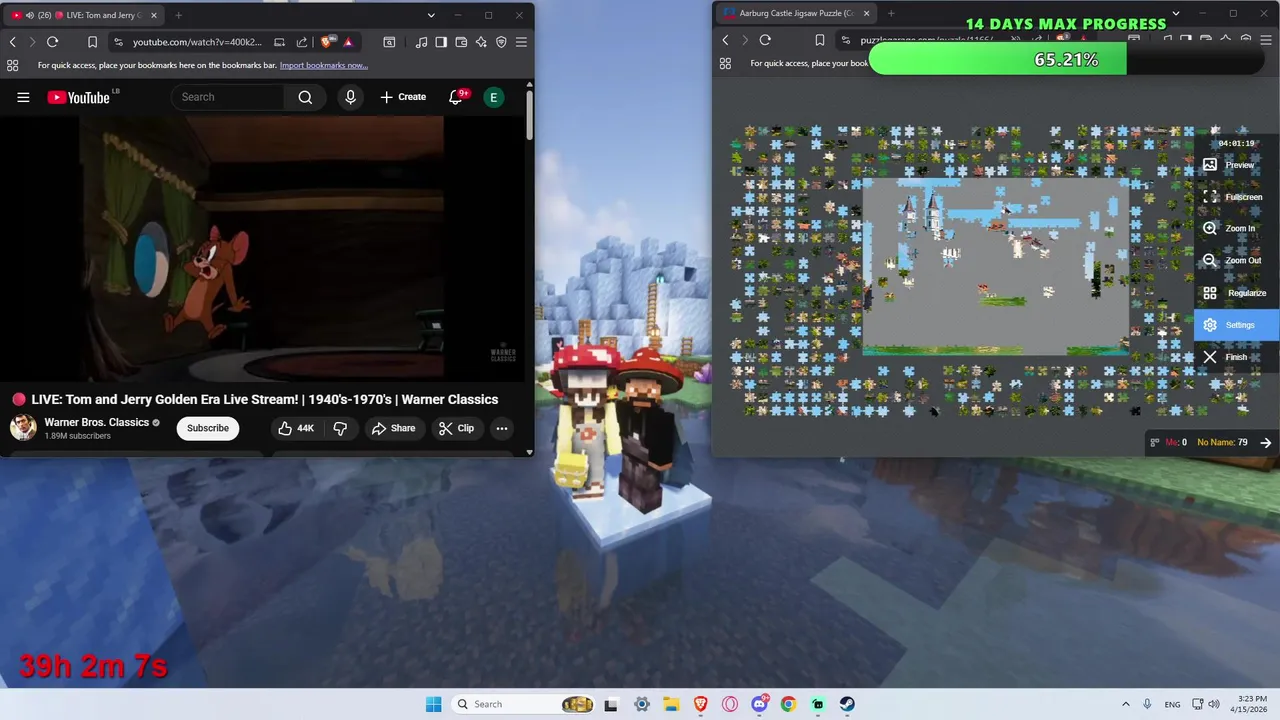Open YouTube notifications bell
This screenshot has height=720, width=1280.
(457, 97)
